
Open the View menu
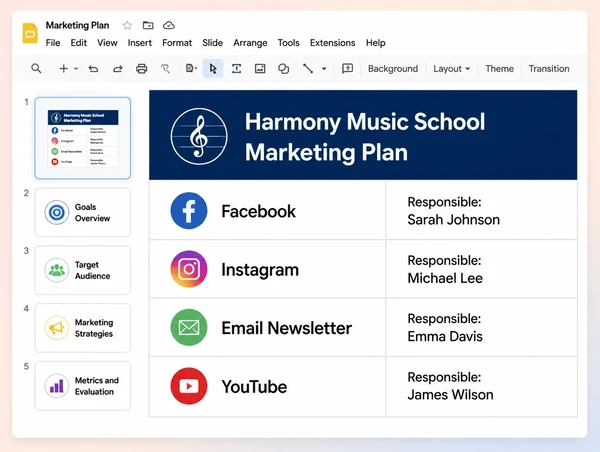(107, 43)
